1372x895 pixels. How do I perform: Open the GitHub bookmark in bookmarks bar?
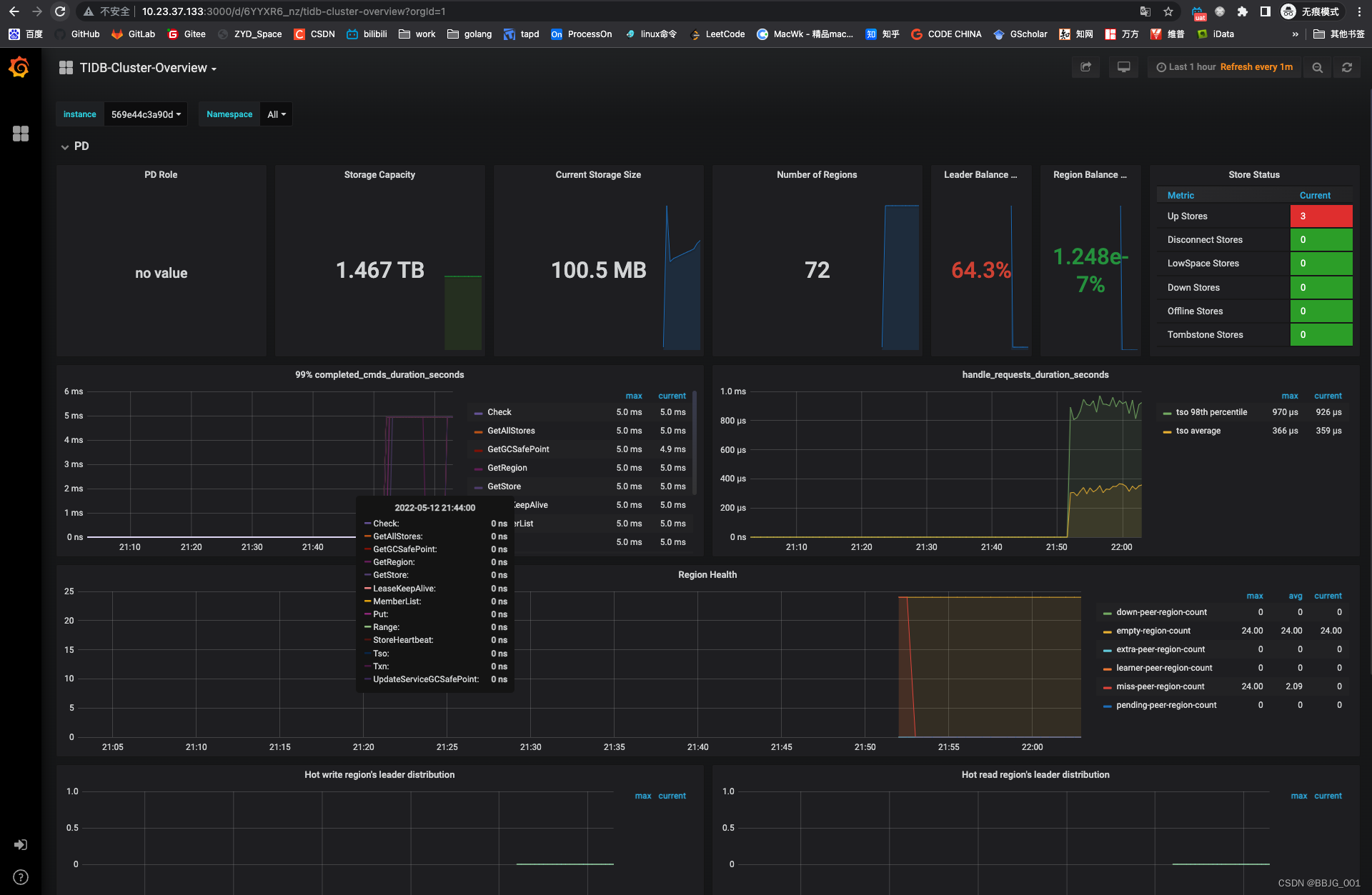84,34
